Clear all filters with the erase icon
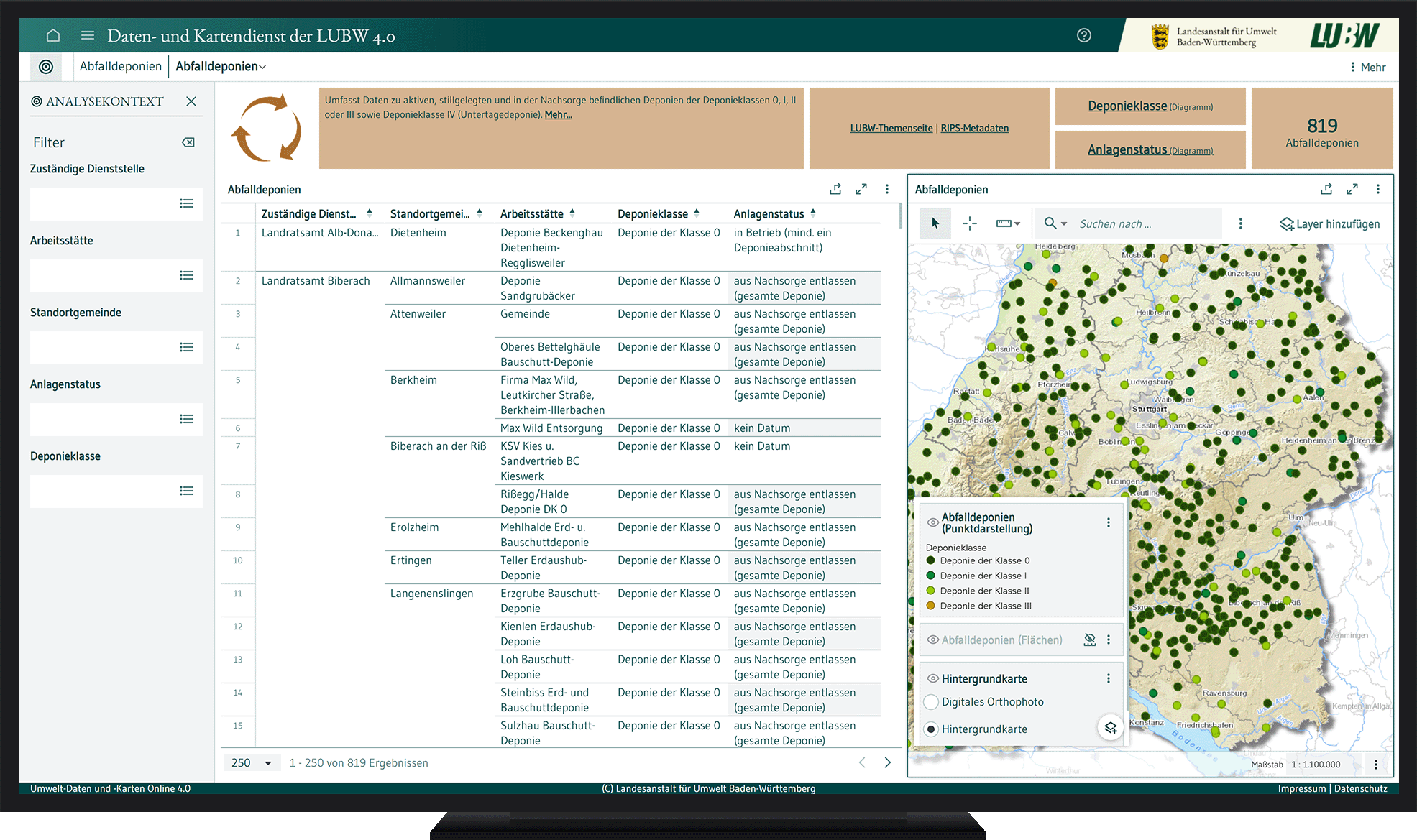Viewport: 1417px width, 840px height. 188,142
